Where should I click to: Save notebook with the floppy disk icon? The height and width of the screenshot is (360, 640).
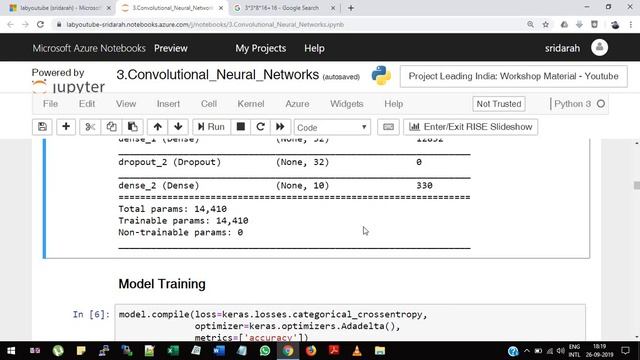pos(42,127)
